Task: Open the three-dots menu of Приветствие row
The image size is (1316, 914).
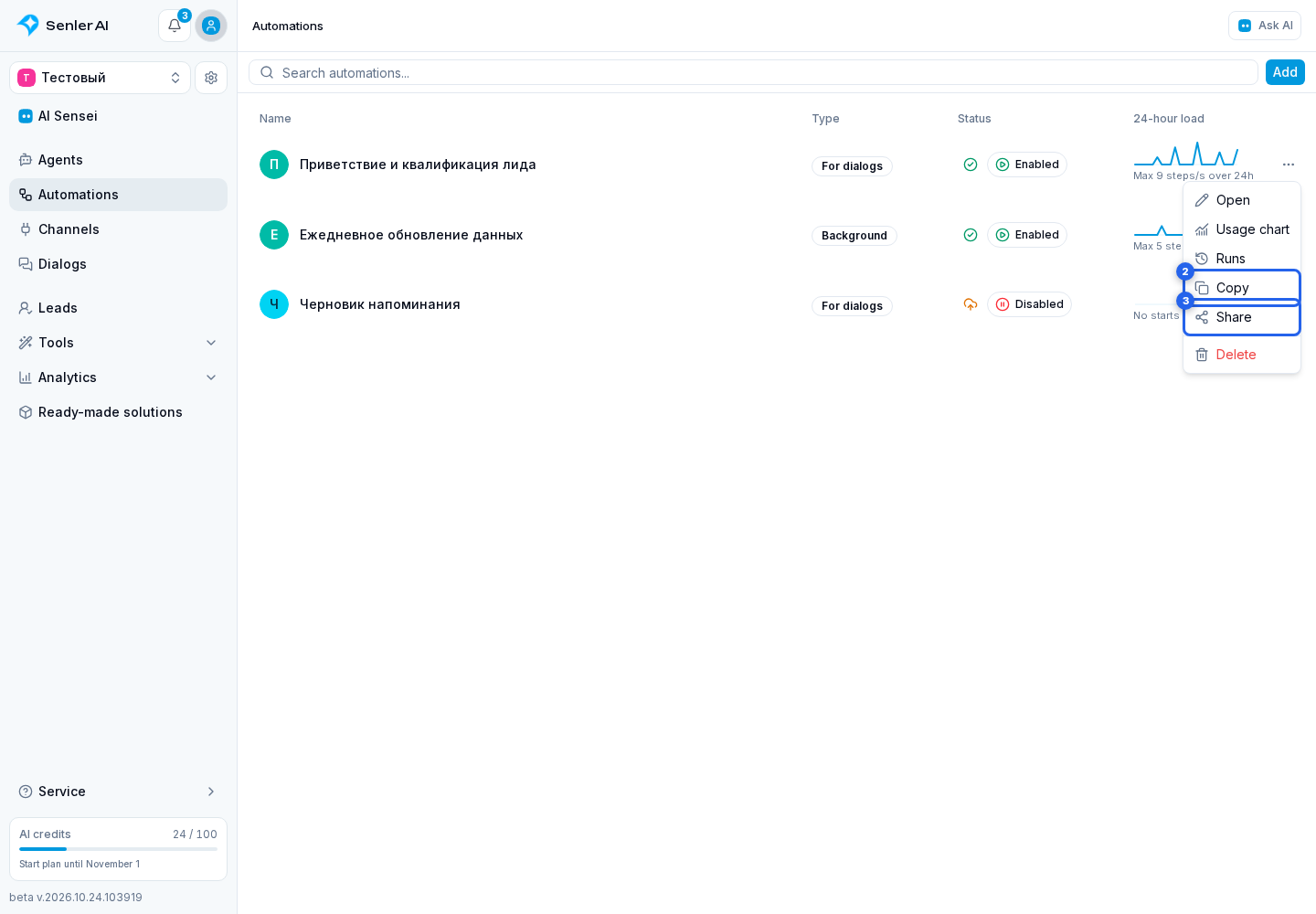Action: pyautogui.click(x=1289, y=165)
